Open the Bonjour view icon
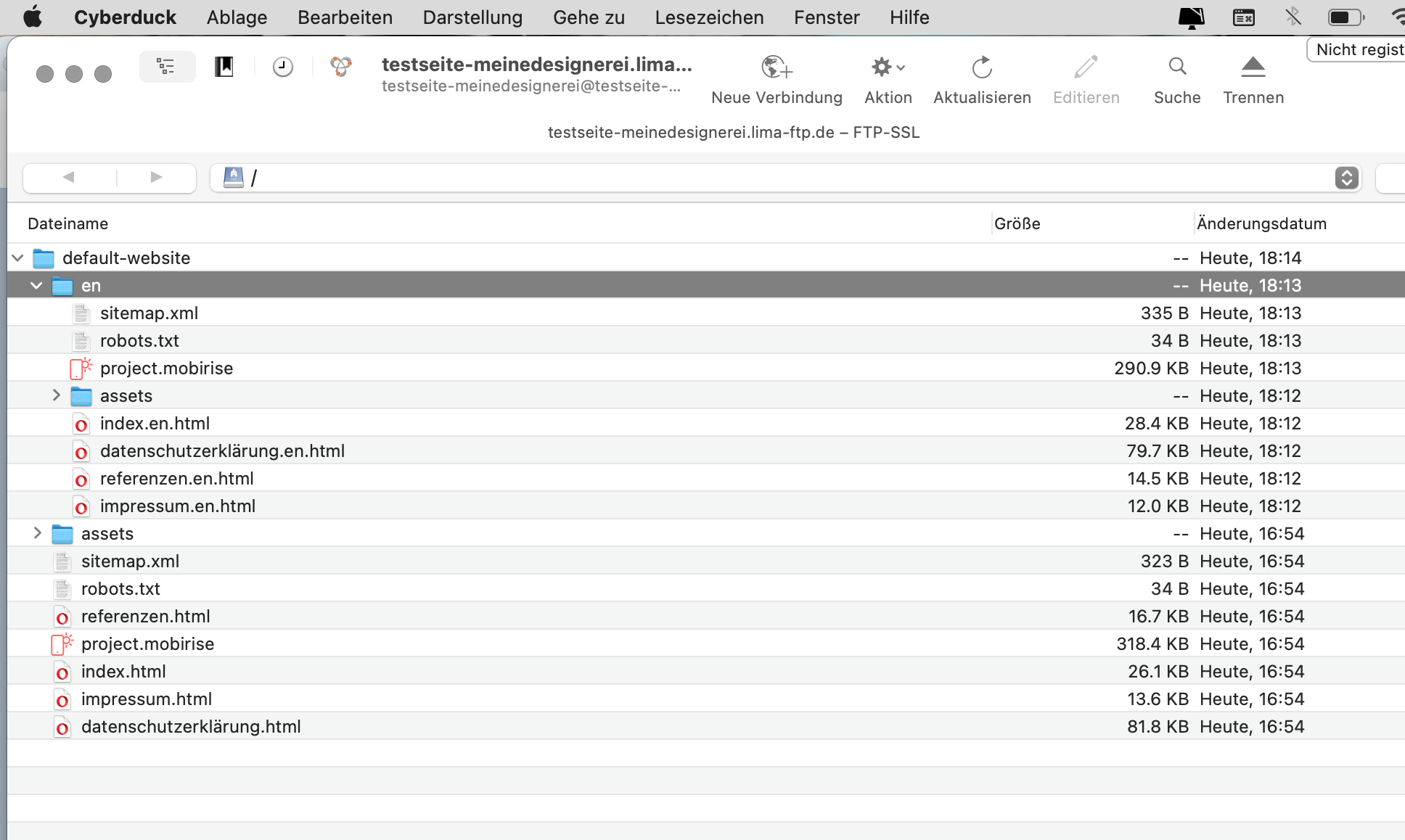 click(340, 67)
